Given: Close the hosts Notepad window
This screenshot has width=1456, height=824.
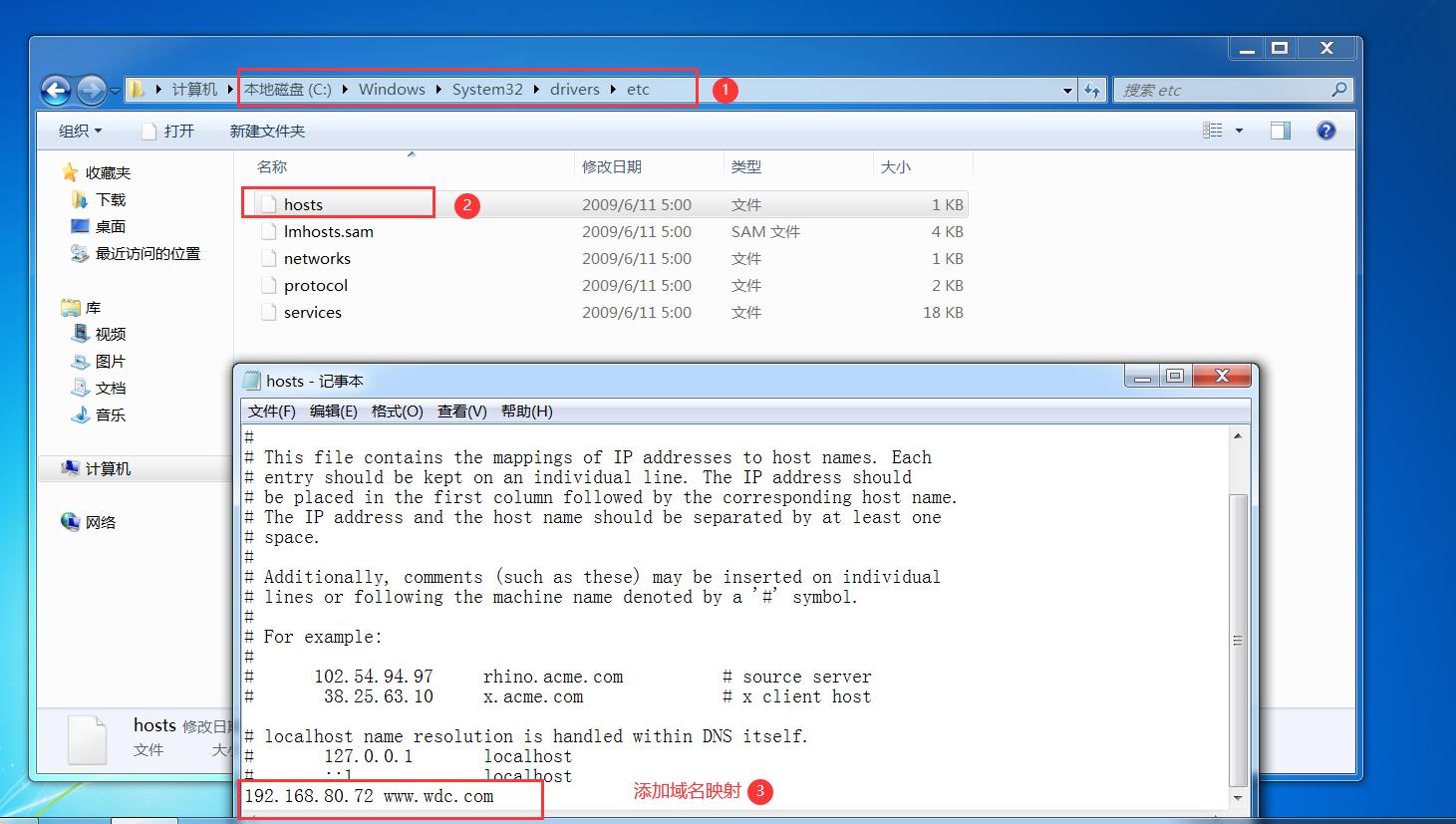Looking at the screenshot, I should coord(1222,377).
